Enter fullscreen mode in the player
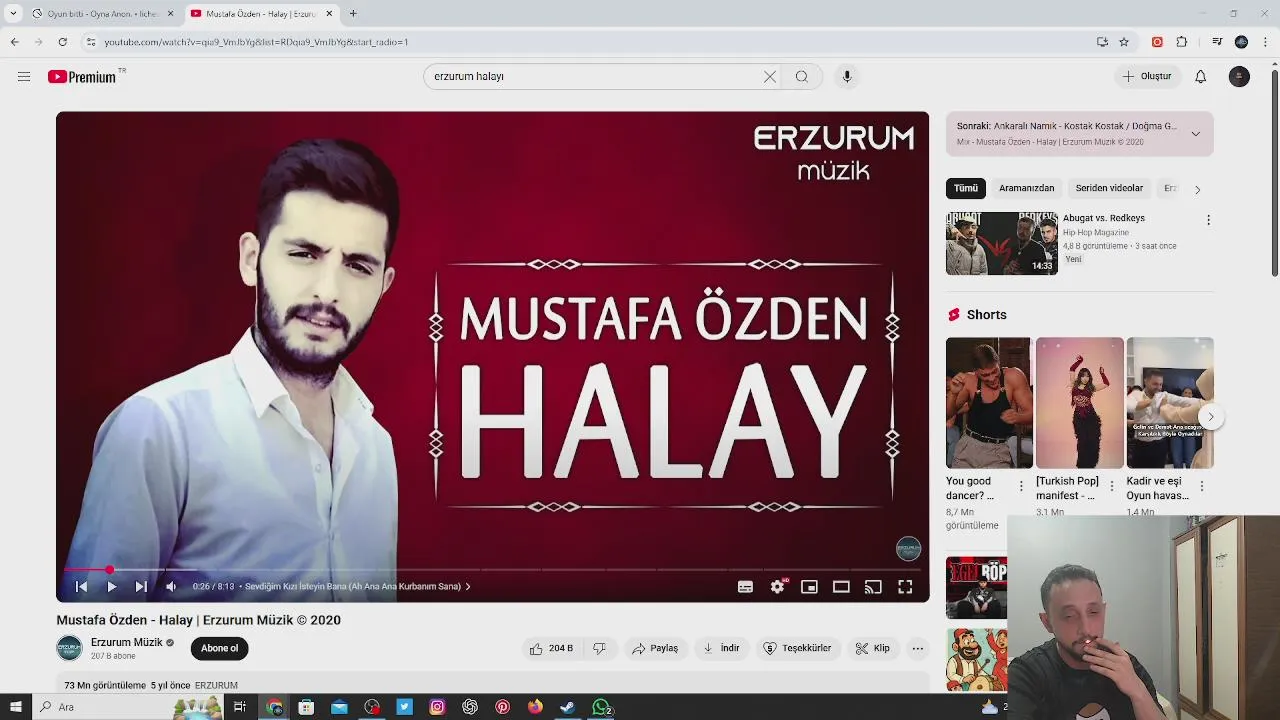Viewport: 1280px width, 720px height. [x=905, y=587]
